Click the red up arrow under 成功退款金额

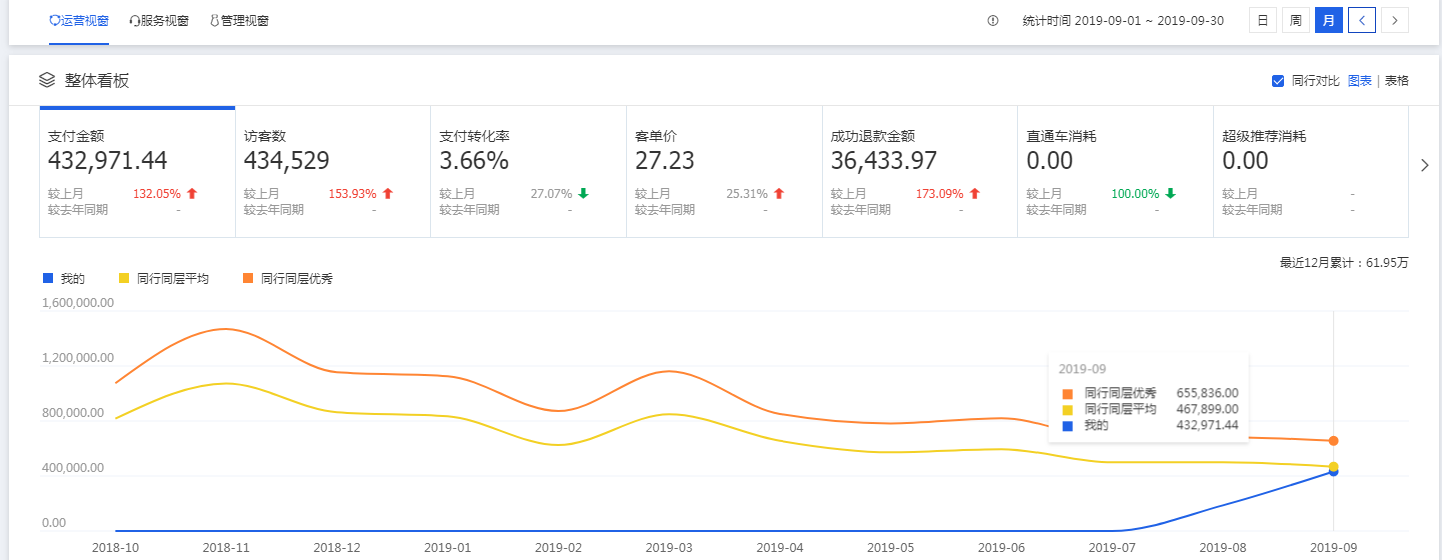click(x=975, y=194)
